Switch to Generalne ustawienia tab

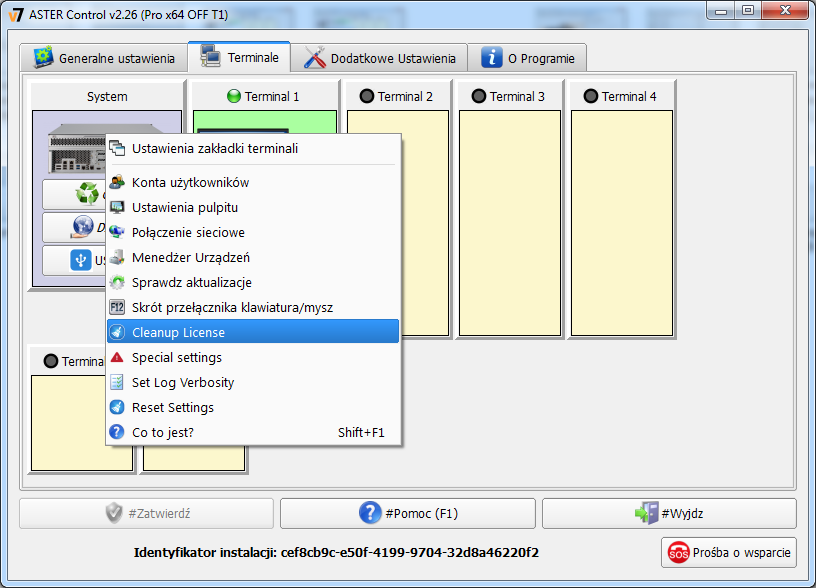(x=104, y=58)
